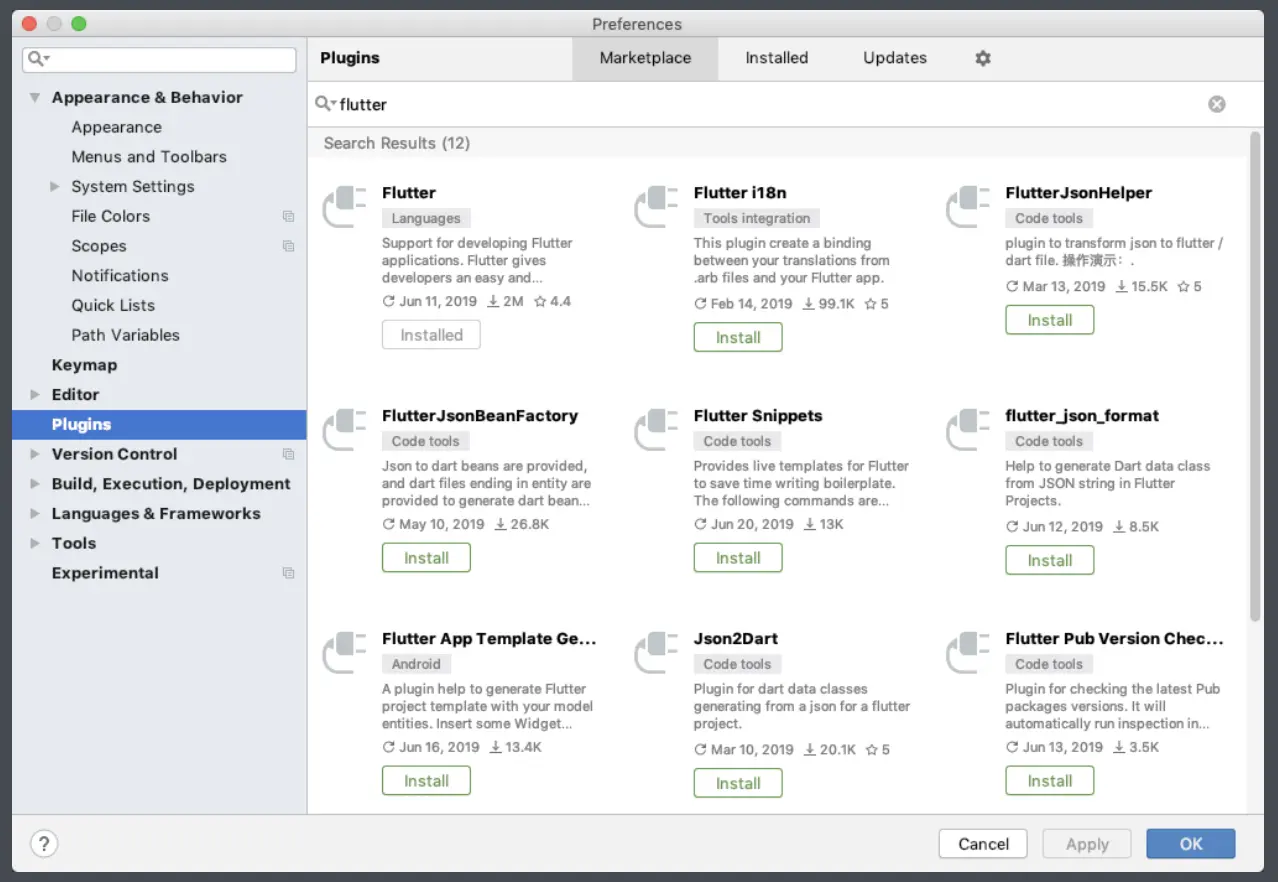Image resolution: width=1278 pixels, height=882 pixels.
Task: Click the Scopes project-level icon
Action: pyautogui.click(x=288, y=246)
